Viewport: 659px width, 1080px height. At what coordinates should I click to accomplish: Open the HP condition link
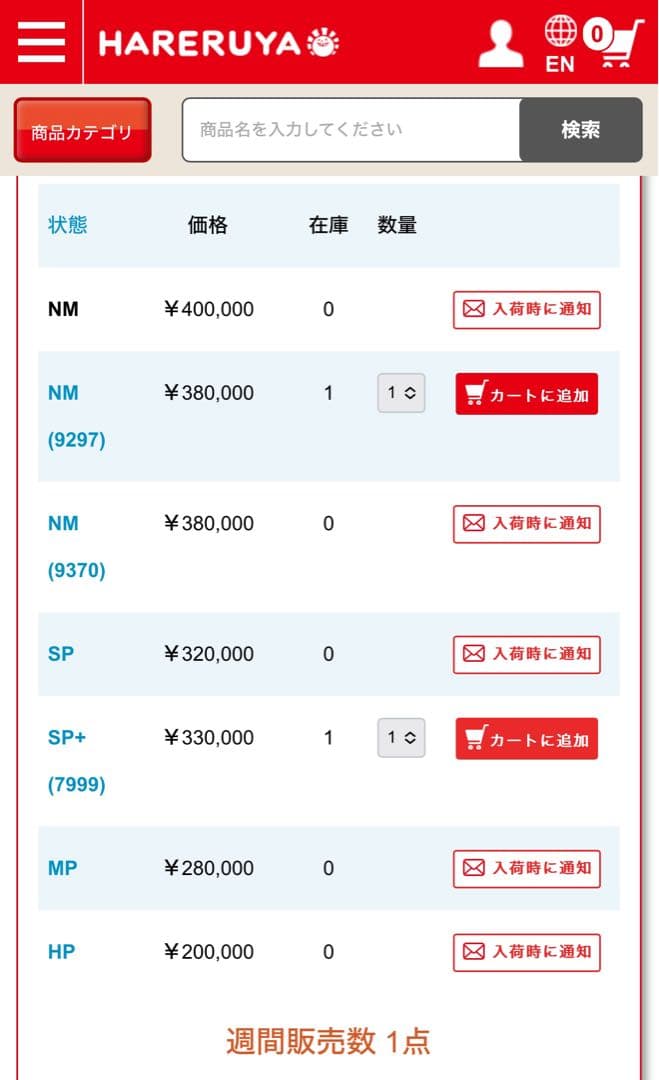point(61,952)
